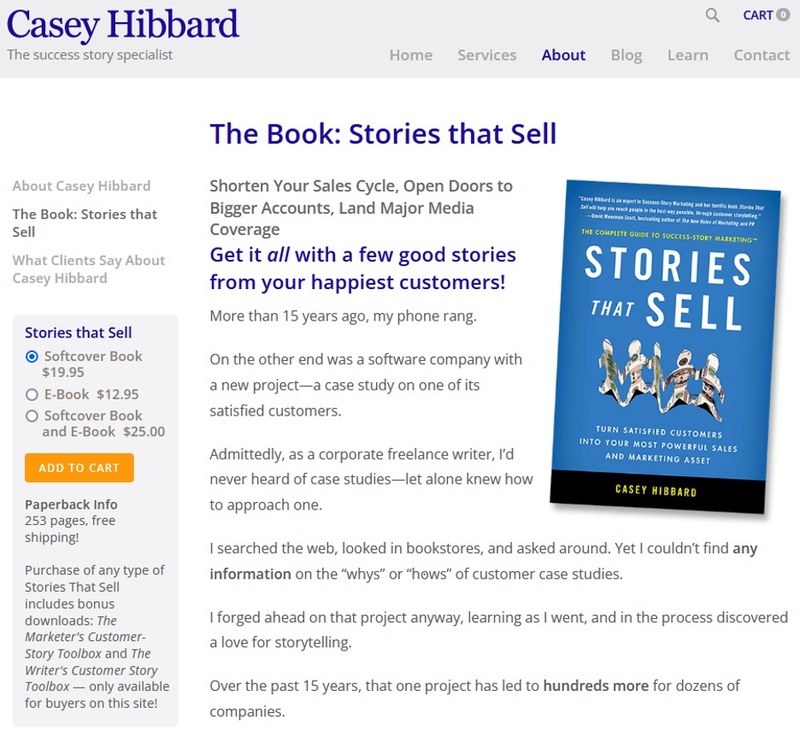Open the Services page from navigation
The image size is (800, 737).
(487, 55)
